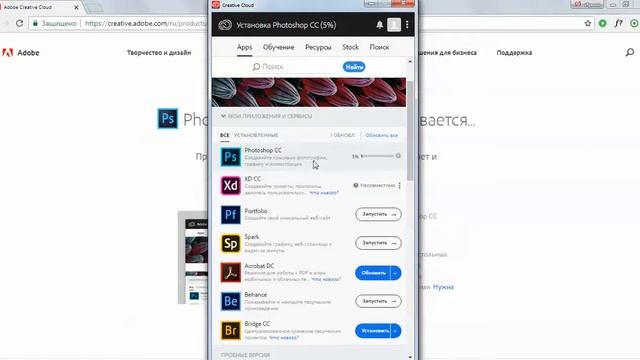Click the XD CC Xd icon

click(x=231, y=186)
